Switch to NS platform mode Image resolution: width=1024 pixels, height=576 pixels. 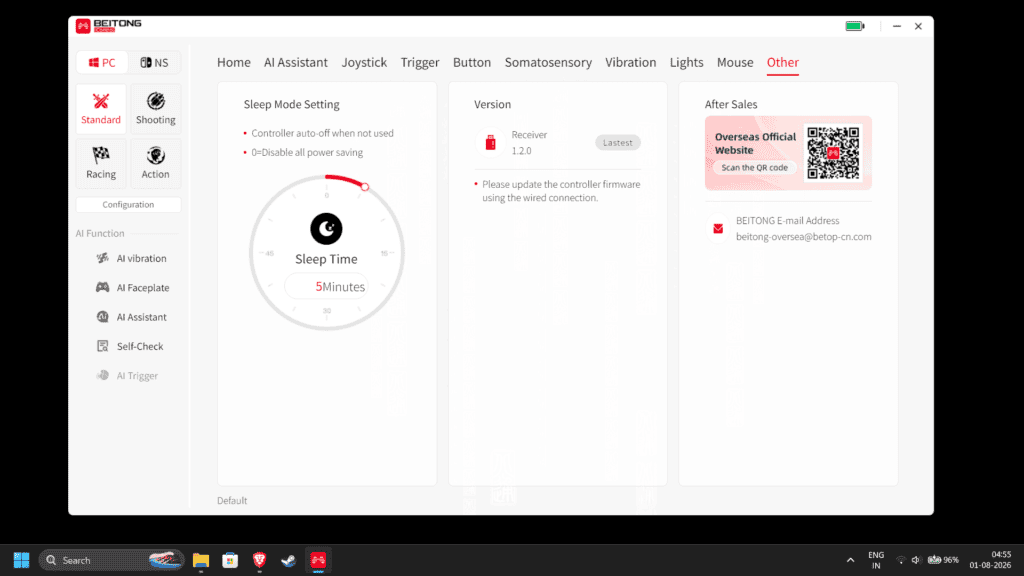[155, 63]
